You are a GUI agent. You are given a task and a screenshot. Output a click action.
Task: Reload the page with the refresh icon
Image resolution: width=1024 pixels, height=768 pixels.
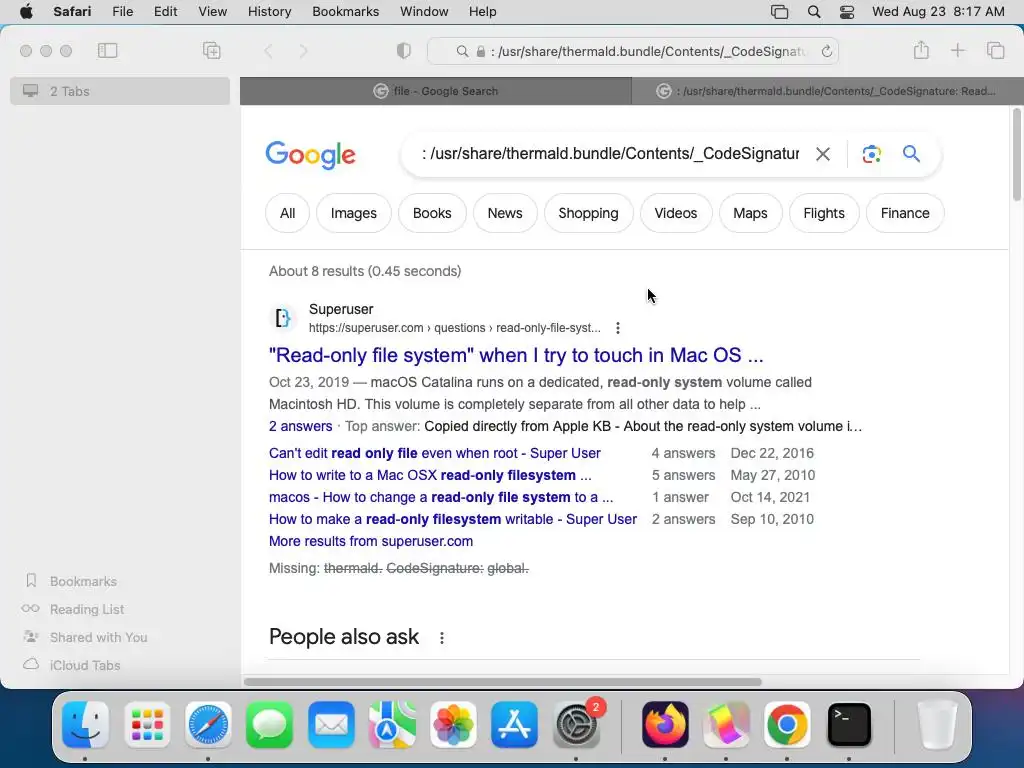(826, 51)
